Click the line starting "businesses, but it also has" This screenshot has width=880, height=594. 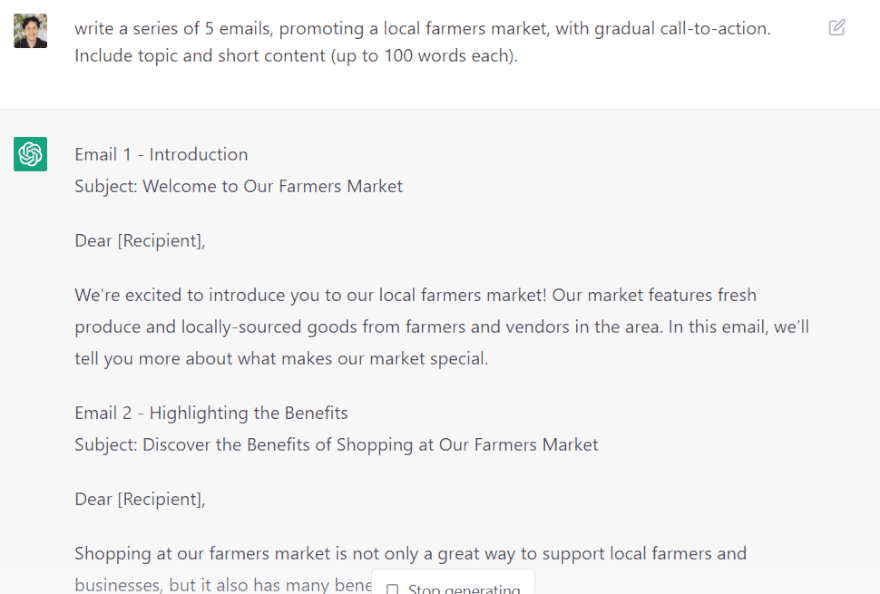[x=222, y=584]
